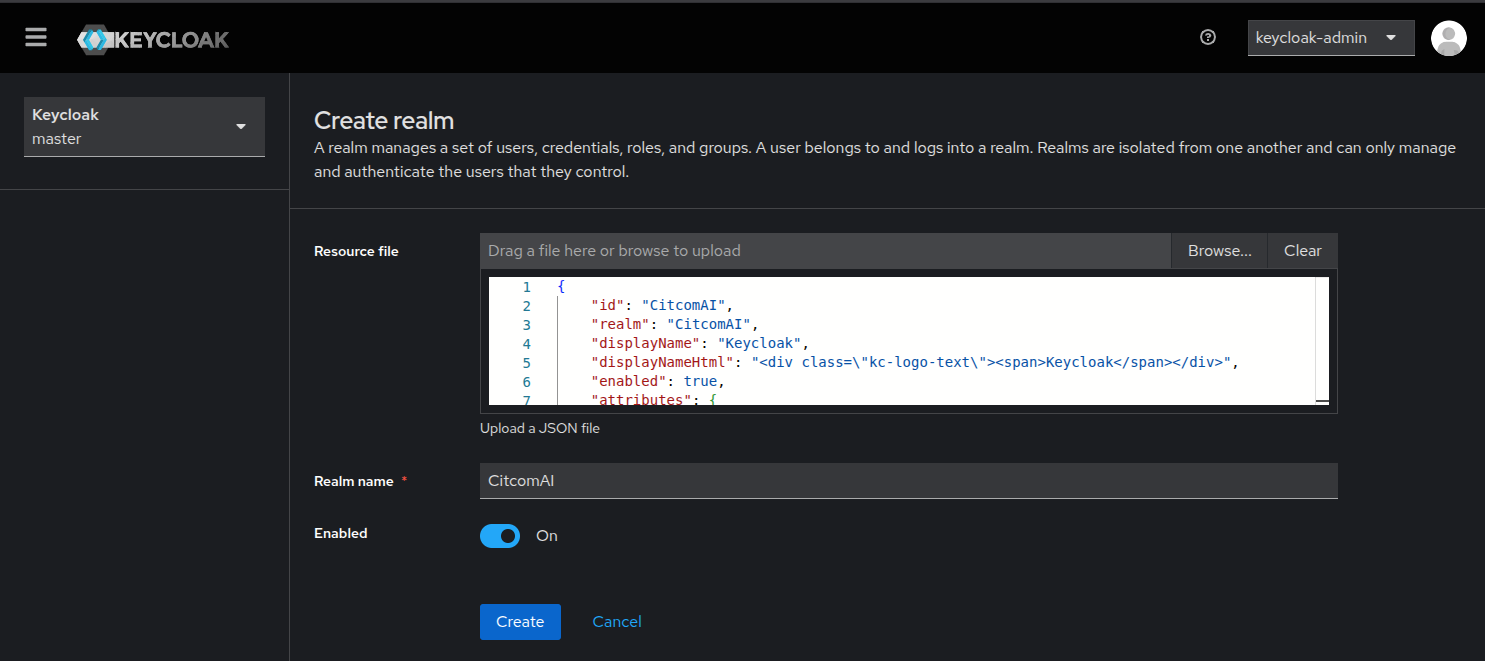Viewport: 1485px width, 661px height.
Task: Click the 'On' label beside switch
Action: point(547,536)
